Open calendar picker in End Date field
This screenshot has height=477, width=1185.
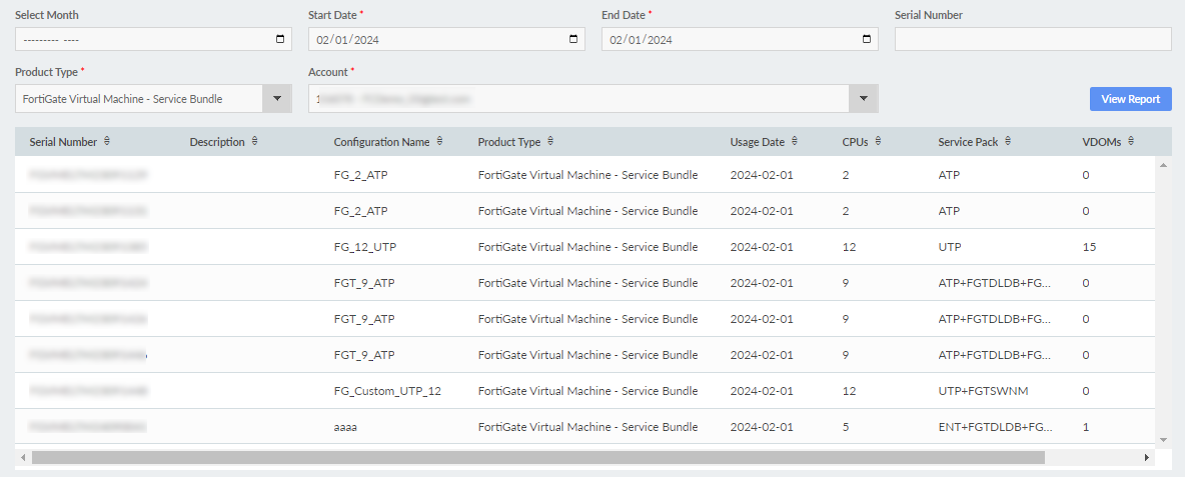pyautogui.click(x=867, y=39)
